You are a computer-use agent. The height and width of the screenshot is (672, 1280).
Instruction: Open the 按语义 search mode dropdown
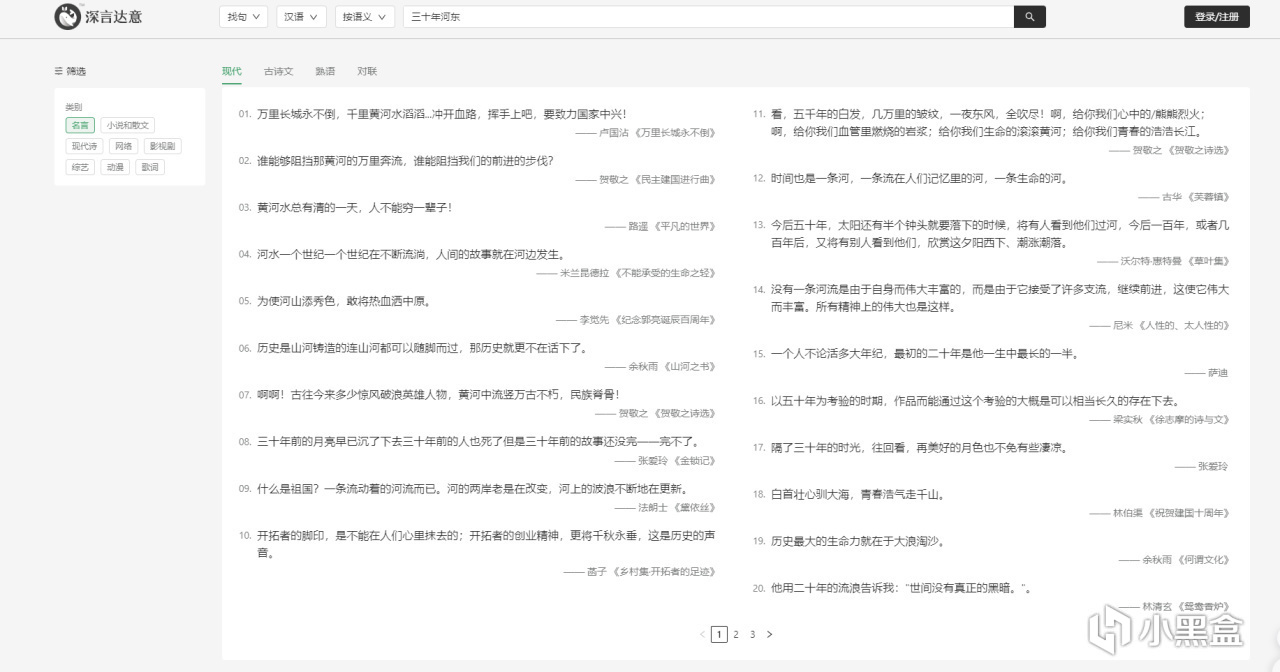point(364,17)
